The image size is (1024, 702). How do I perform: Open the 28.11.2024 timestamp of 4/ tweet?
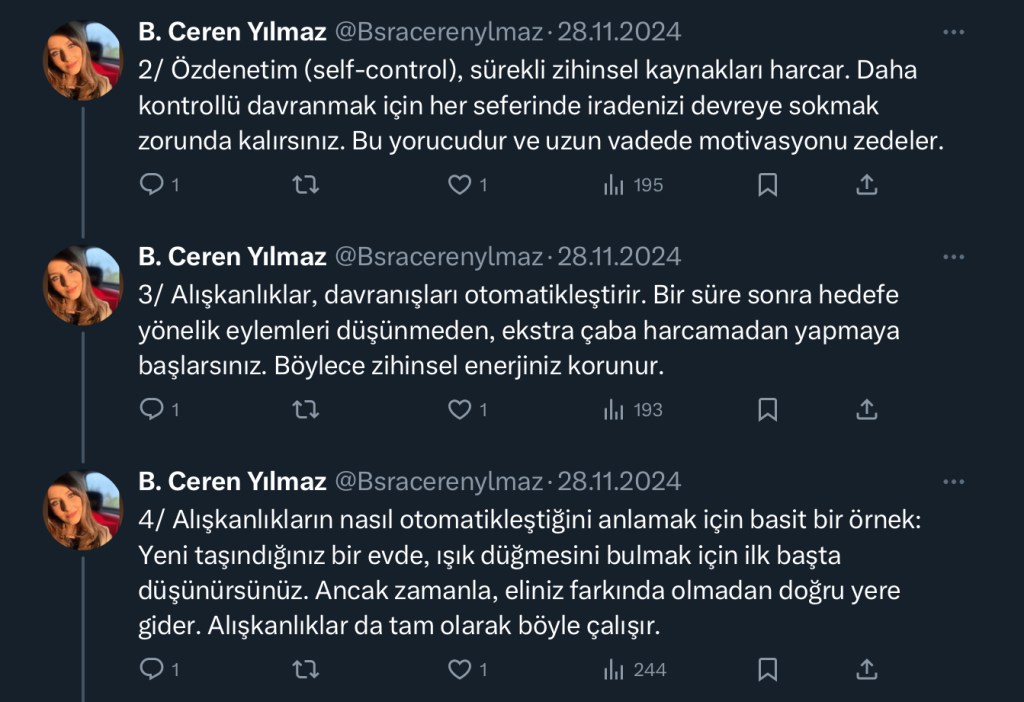point(619,482)
